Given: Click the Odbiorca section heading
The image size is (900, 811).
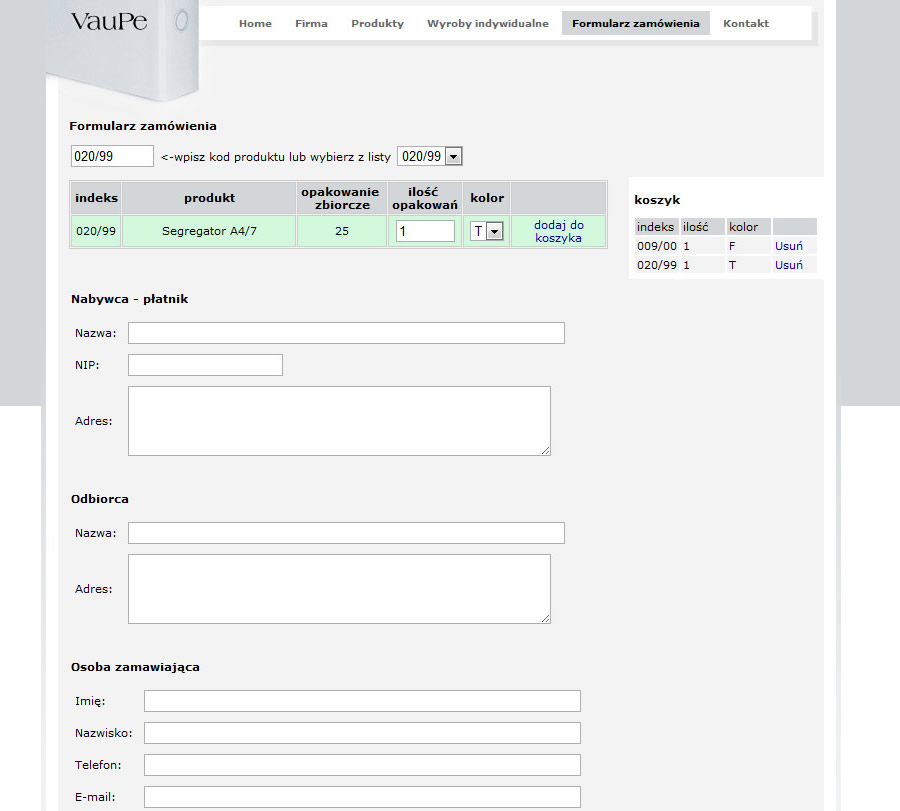Looking at the screenshot, I should pyautogui.click(x=100, y=499).
